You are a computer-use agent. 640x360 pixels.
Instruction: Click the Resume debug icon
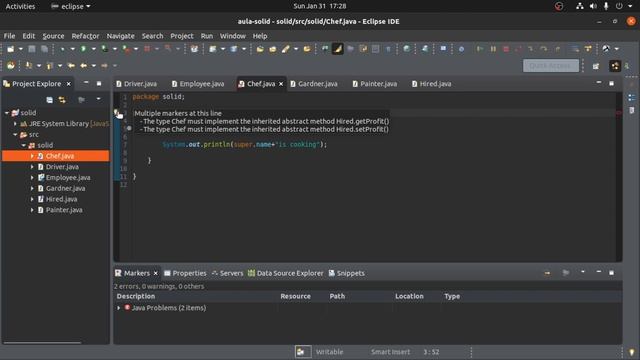(x=480, y=49)
